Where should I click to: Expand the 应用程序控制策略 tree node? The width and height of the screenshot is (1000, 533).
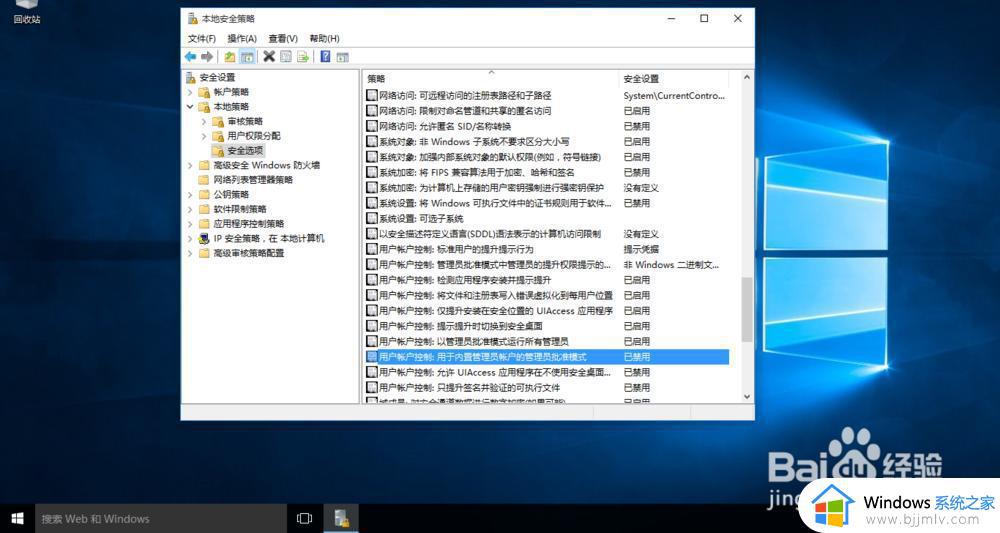[x=190, y=224]
